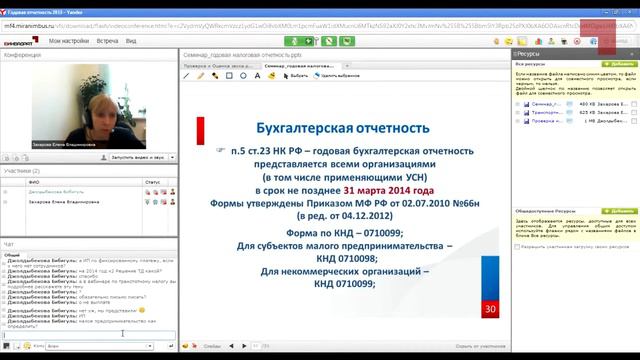Click the middle green toolbar button
The height and width of the screenshot is (360, 640).
[x=329, y=41]
